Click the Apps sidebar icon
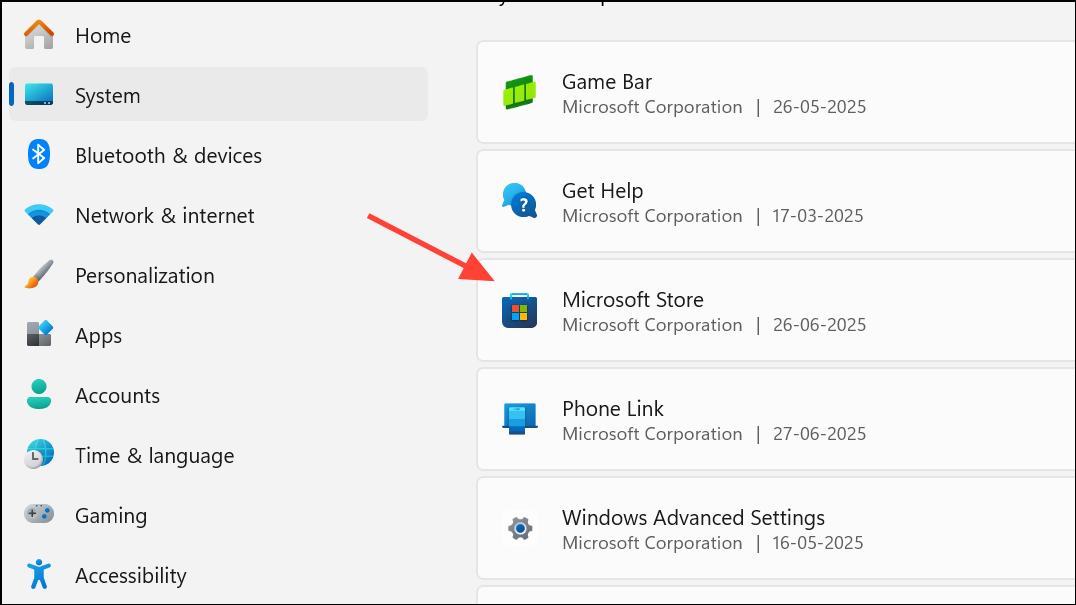The image size is (1076, 605). [x=39, y=334]
